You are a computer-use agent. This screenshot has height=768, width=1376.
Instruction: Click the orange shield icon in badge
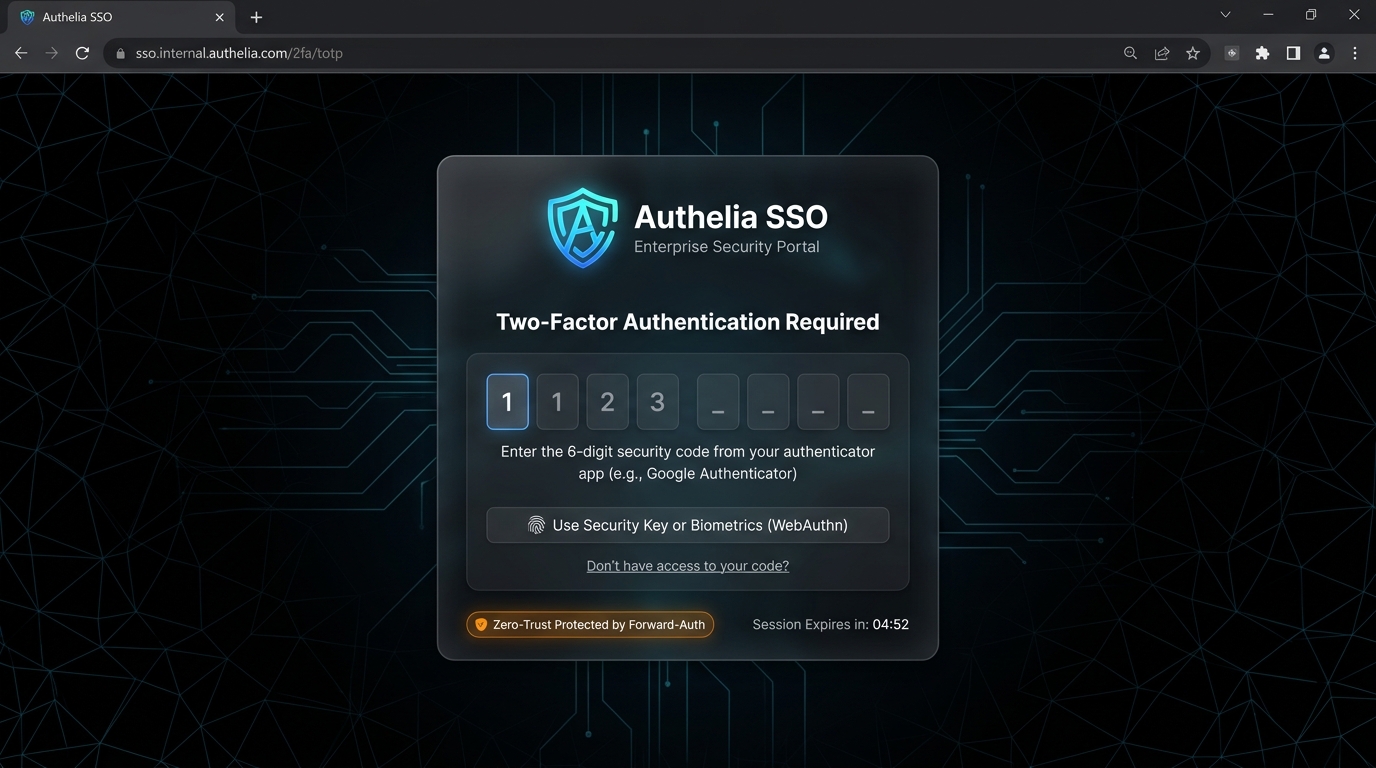(x=481, y=624)
